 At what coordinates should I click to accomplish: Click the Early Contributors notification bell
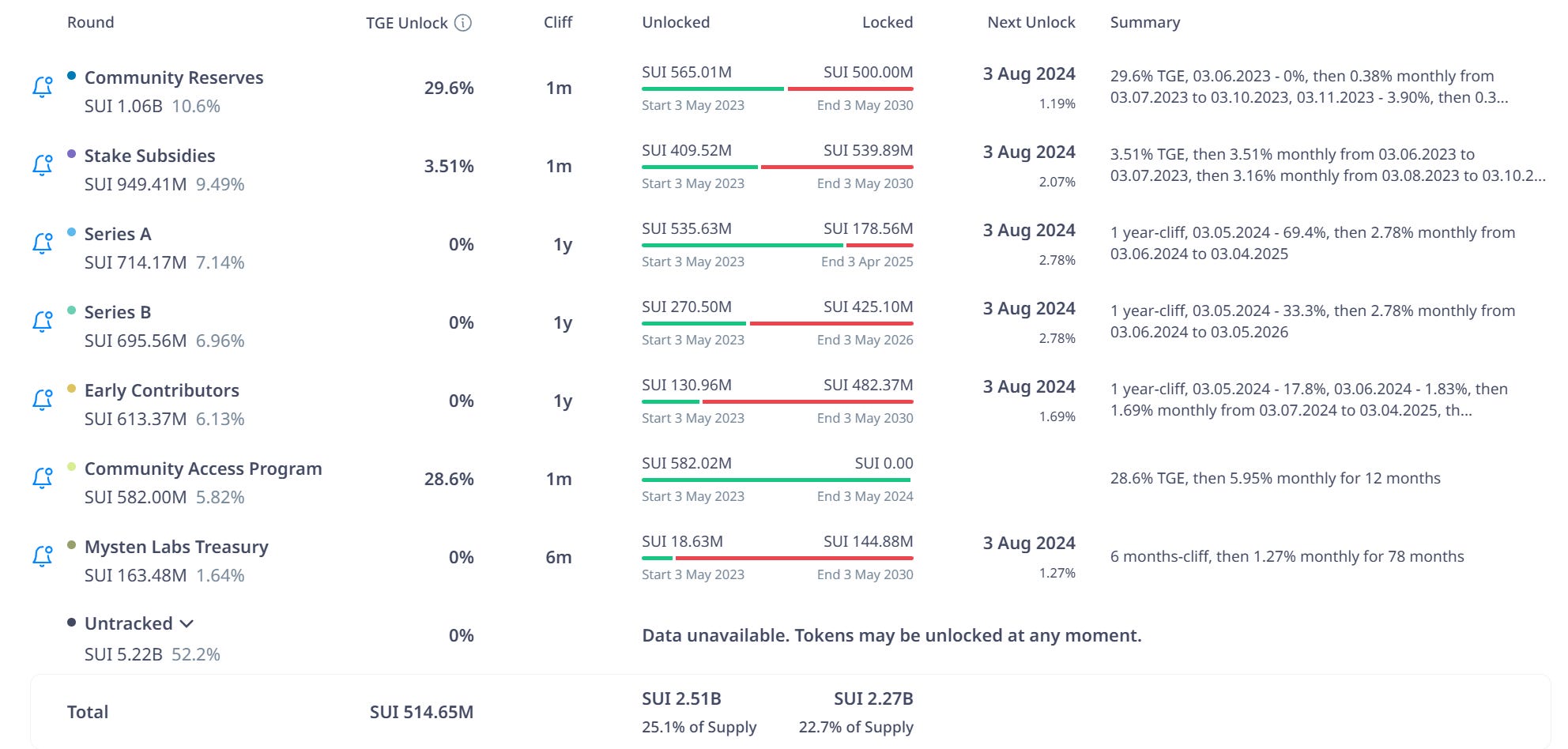[x=43, y=400]
